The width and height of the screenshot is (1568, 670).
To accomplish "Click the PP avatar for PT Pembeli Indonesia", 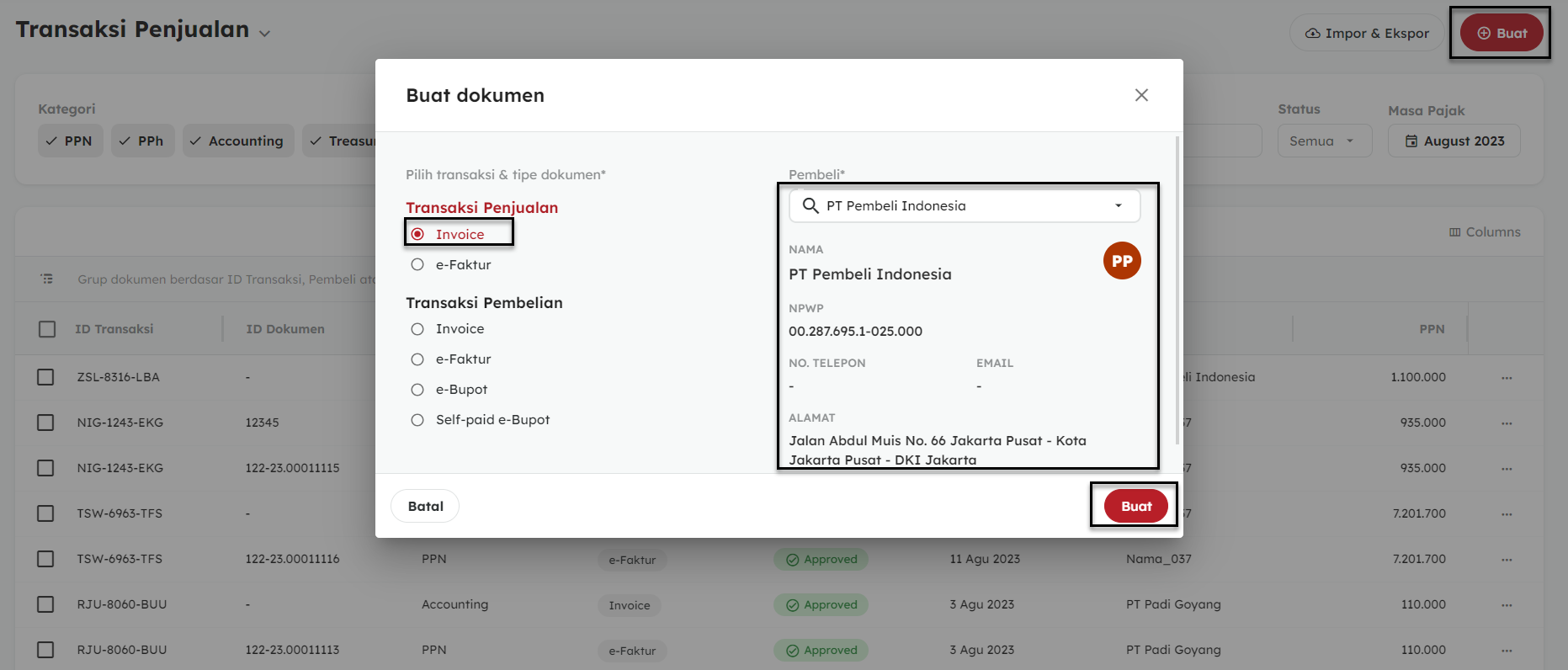I will tap(1122, 261).
